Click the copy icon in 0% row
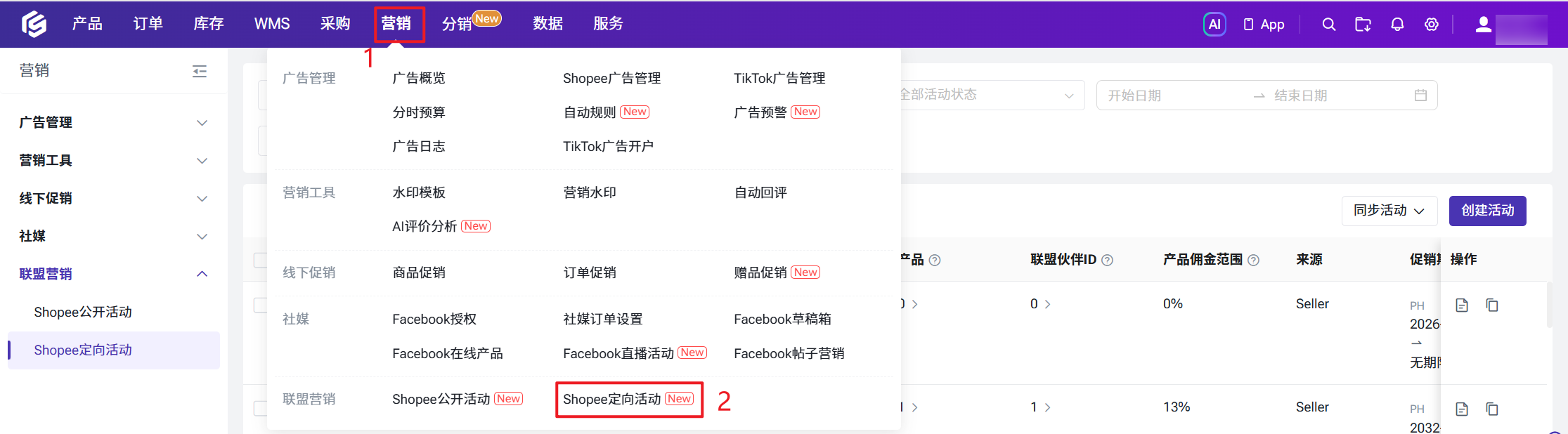1568x434 pixels. click(1492, 305)
